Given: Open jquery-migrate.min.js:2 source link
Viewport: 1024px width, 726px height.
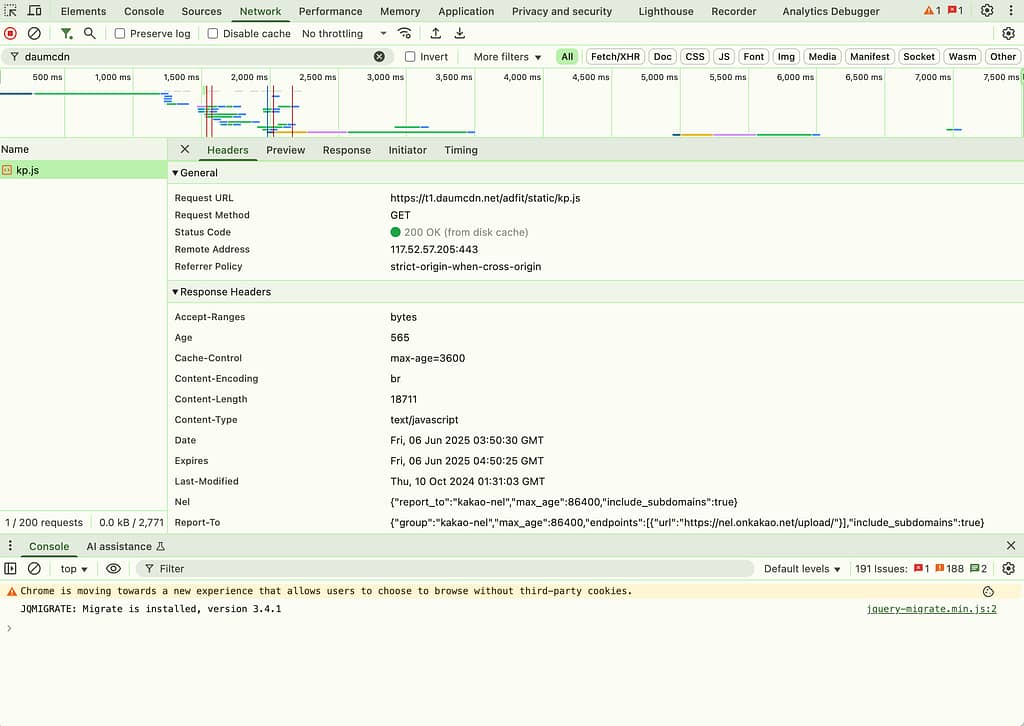Looking at the screenshot, I should [931, 609].
